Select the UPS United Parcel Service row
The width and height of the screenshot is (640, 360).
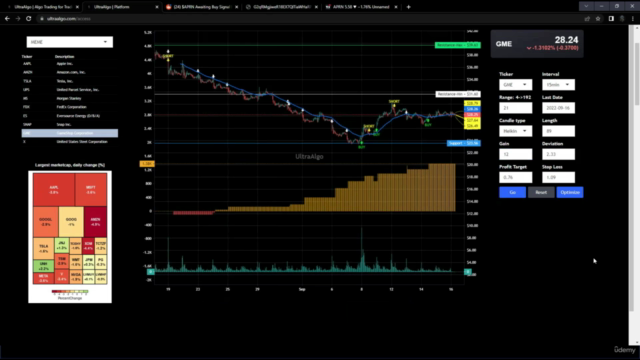70,90
